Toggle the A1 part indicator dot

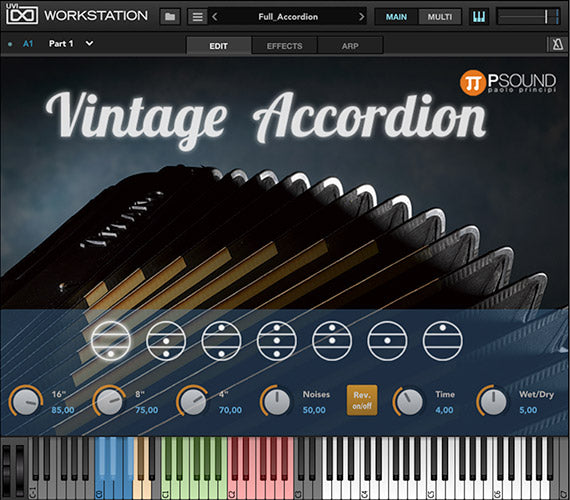click(10, 44)
